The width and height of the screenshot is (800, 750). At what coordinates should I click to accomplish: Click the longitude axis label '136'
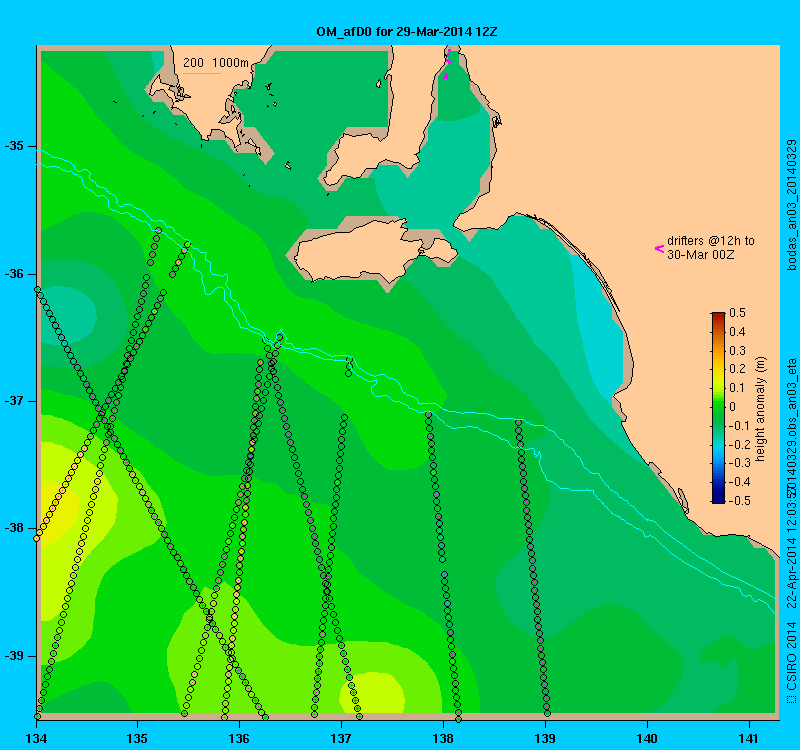pos(239,738)
